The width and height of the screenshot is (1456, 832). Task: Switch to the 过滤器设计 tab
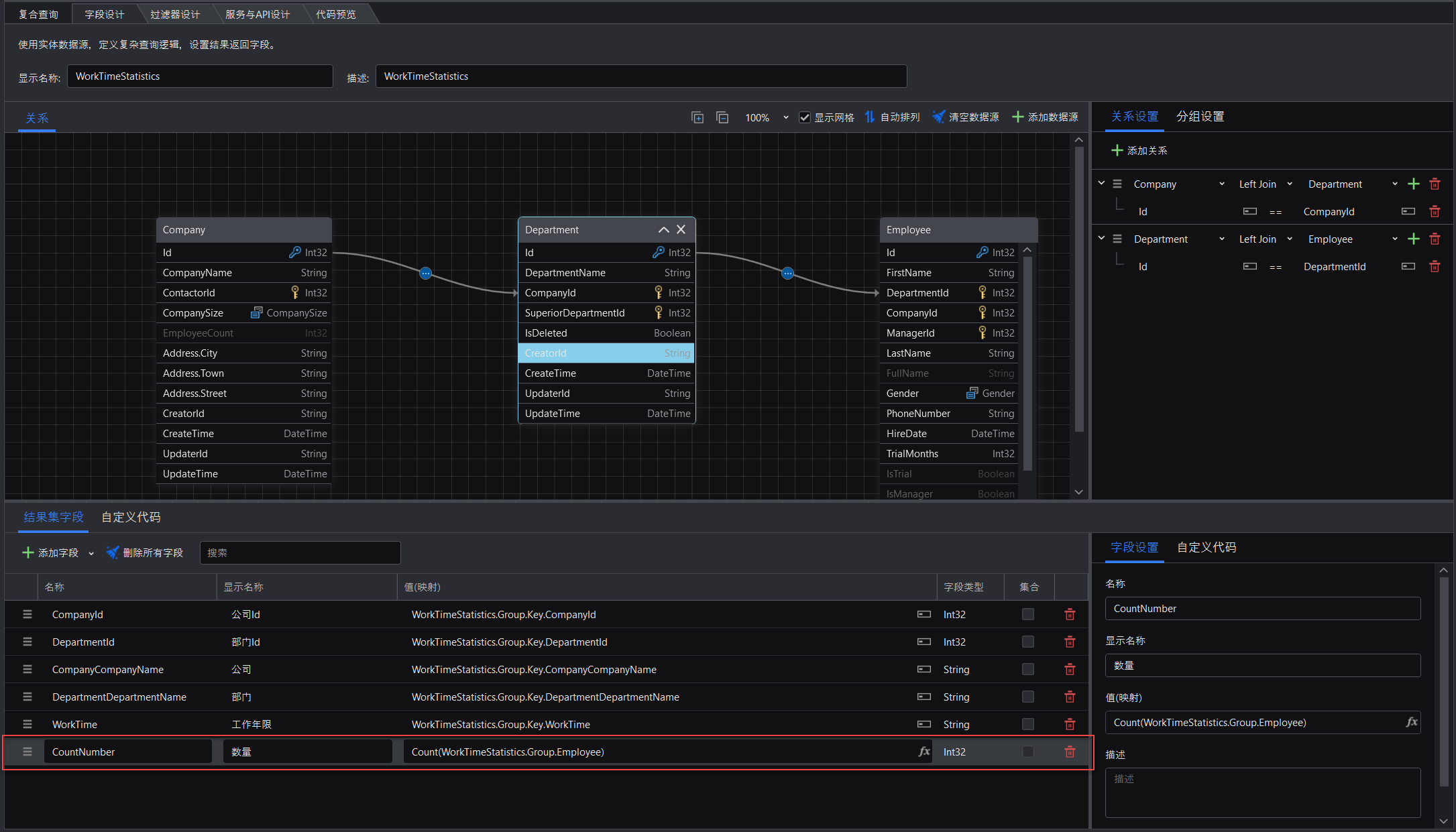pyautogui.click(x=175, y=14)
